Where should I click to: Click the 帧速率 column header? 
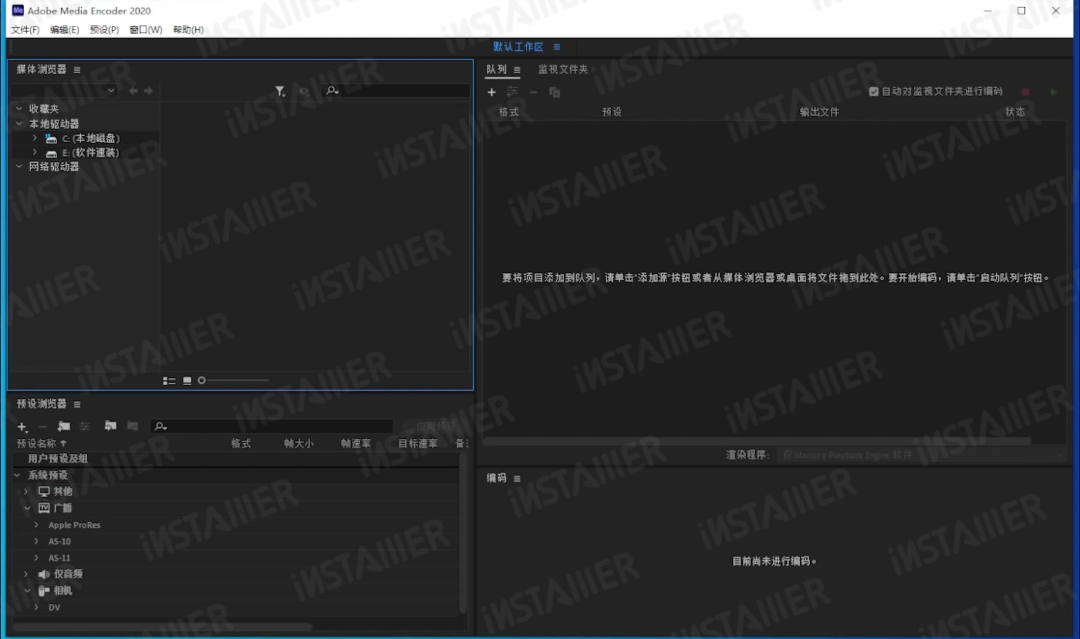pyautogui.click(x=355, y=443)
